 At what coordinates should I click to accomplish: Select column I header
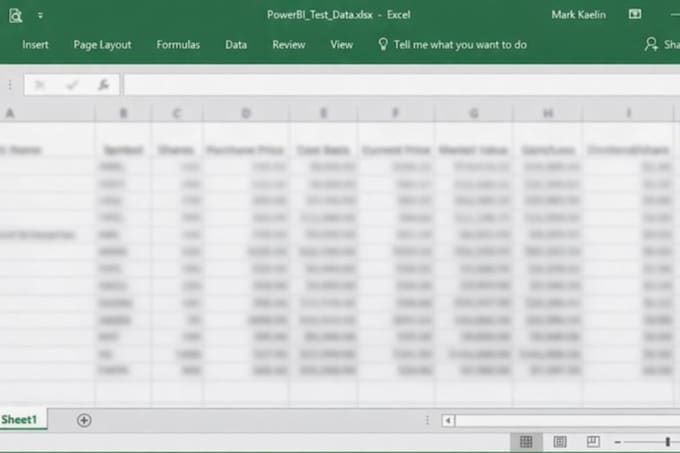[628, 114]
